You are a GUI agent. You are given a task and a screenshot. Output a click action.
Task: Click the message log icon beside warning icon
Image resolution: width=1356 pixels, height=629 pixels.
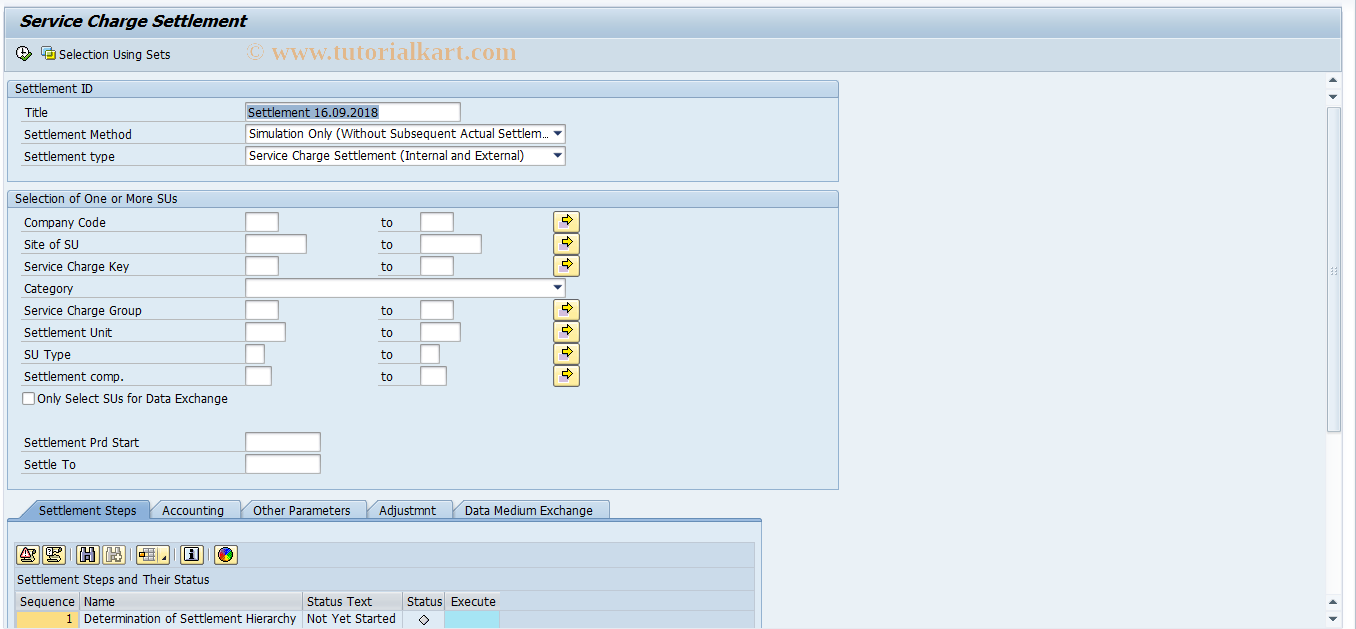click(x=55, y=555)
